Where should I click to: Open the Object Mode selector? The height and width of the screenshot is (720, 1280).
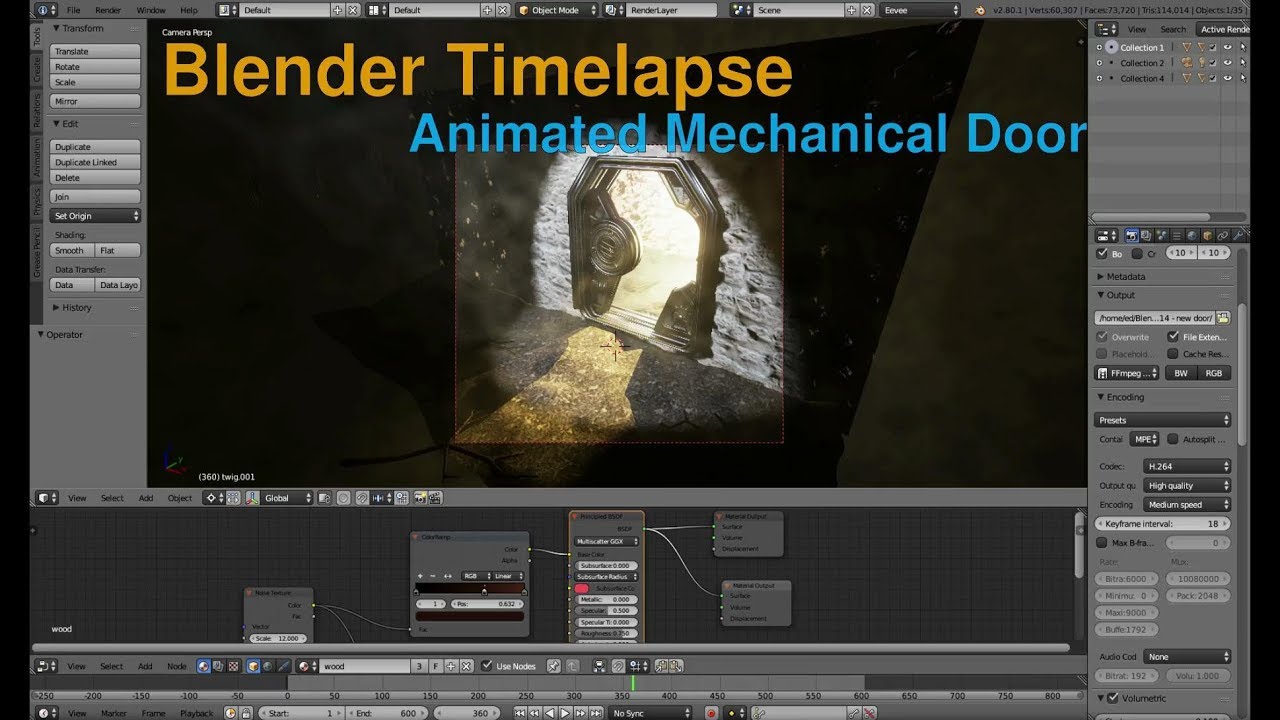[x=557, y=10]
